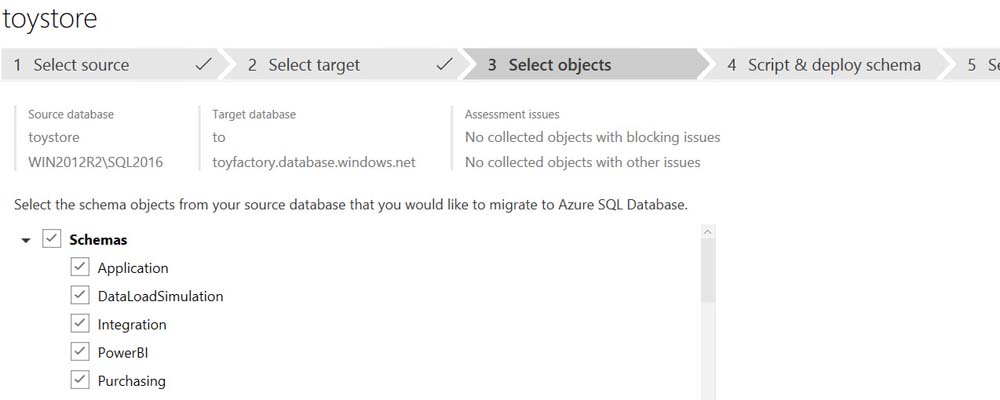1000x400 pixels.
Task: Open the partially visible step 5
Action: pyautogui.click(x=982, y=65)
